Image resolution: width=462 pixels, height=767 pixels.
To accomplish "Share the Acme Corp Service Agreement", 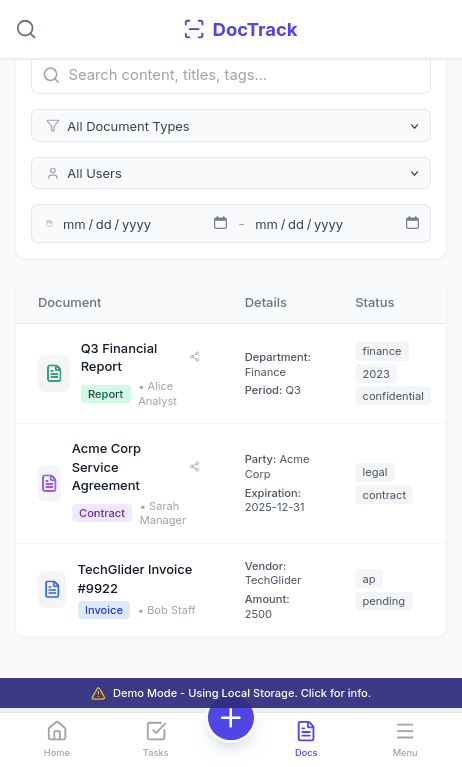I will point(195,467).
